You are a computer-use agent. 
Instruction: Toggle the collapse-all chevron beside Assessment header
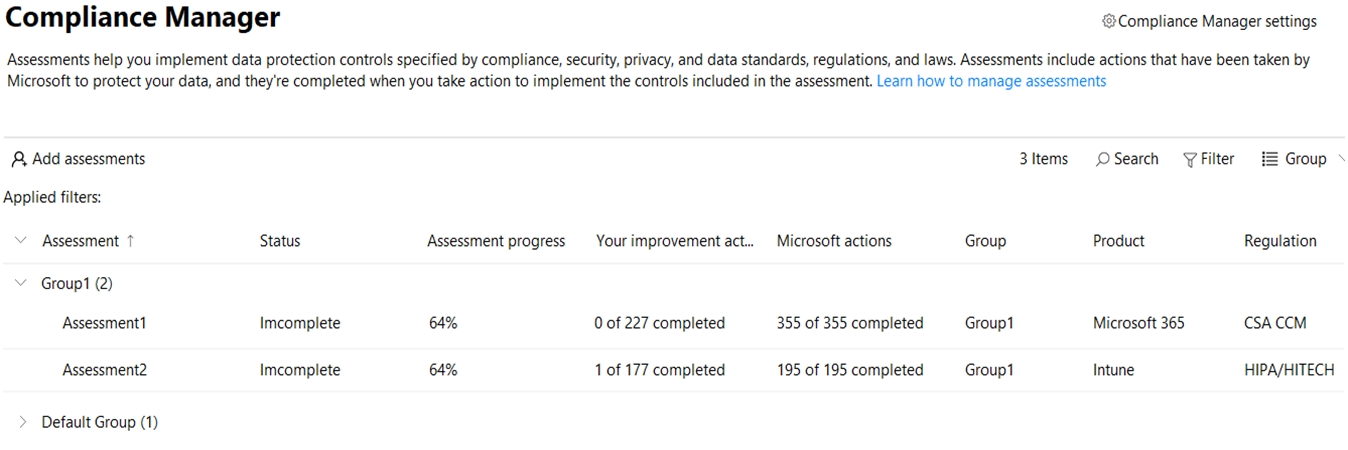click(x=21, y=241)
